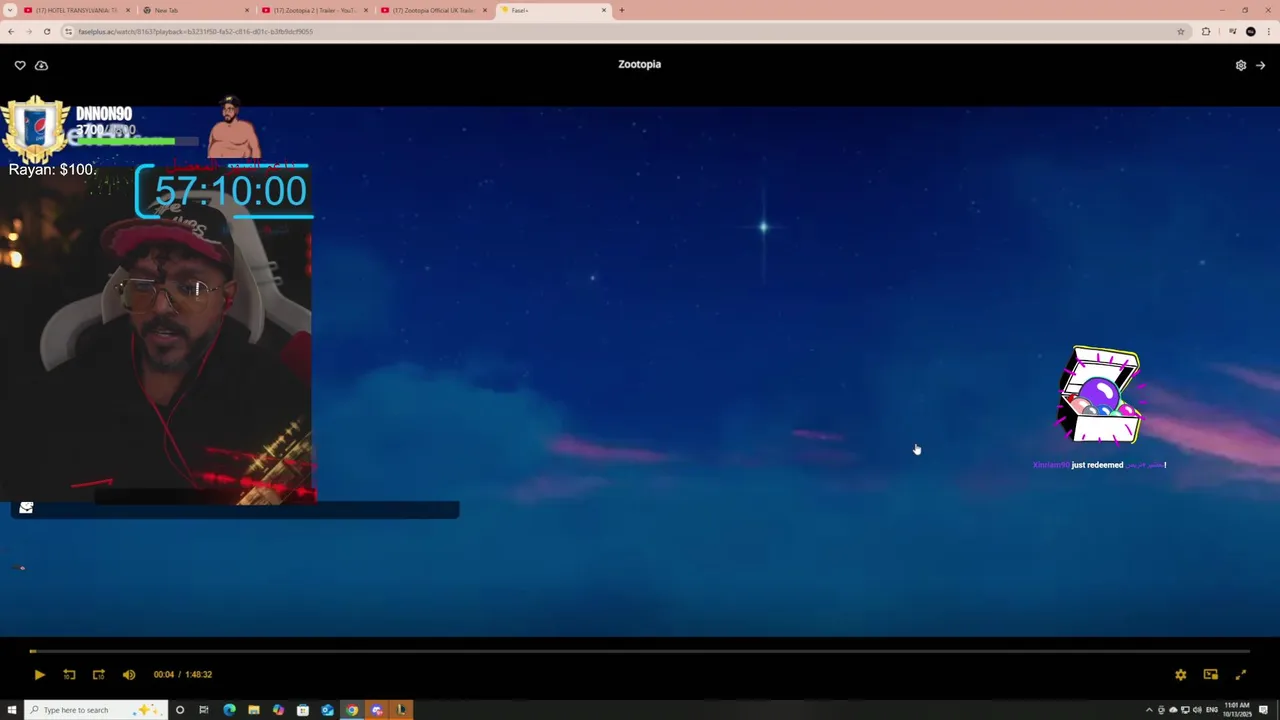Click the DNNON90 name in the overlay
Screen dimensions: 1280x720
pos(104,114)
